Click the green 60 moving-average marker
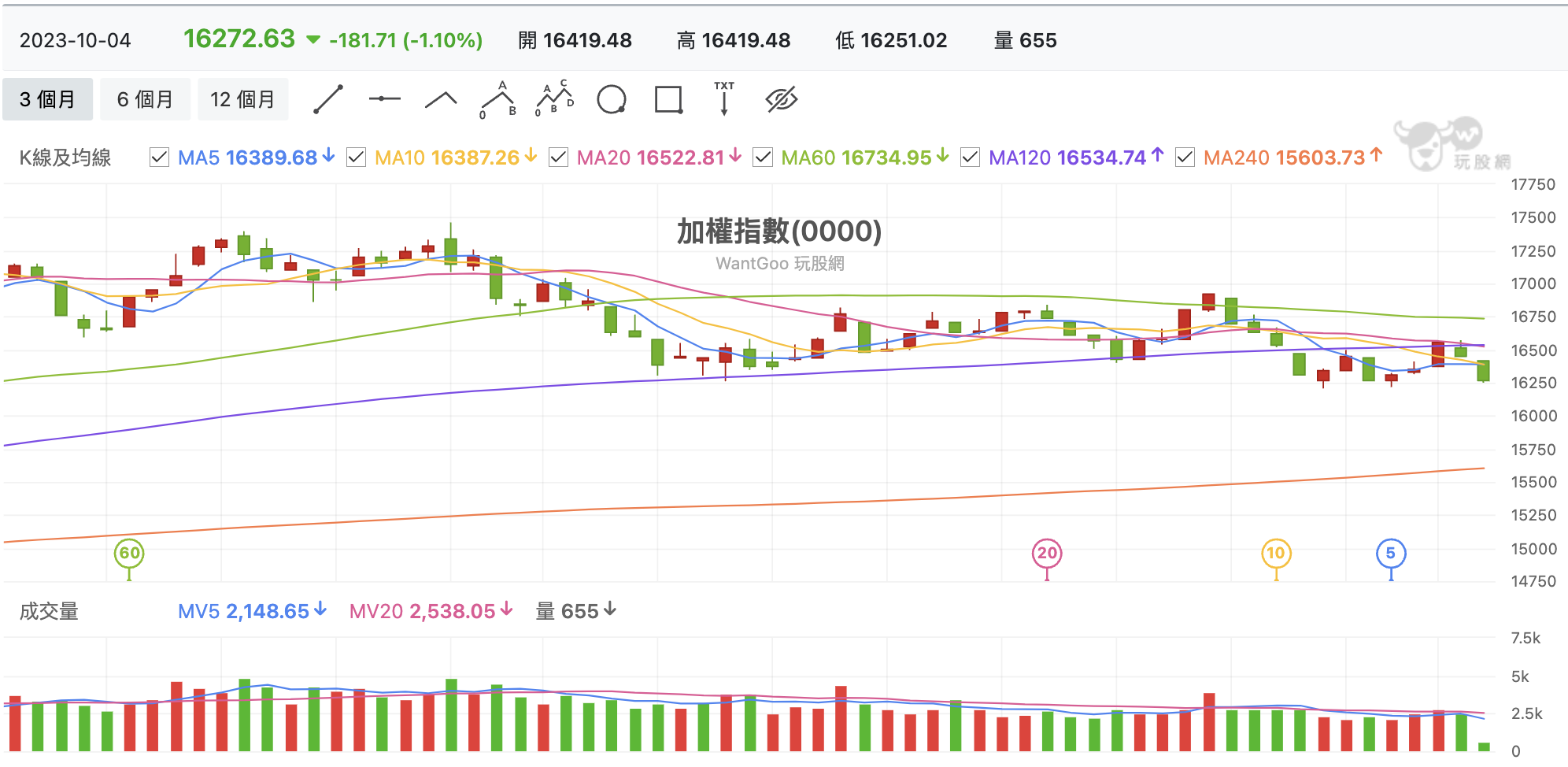Viewport: 1568px width, 767px height. click(129, 553)
